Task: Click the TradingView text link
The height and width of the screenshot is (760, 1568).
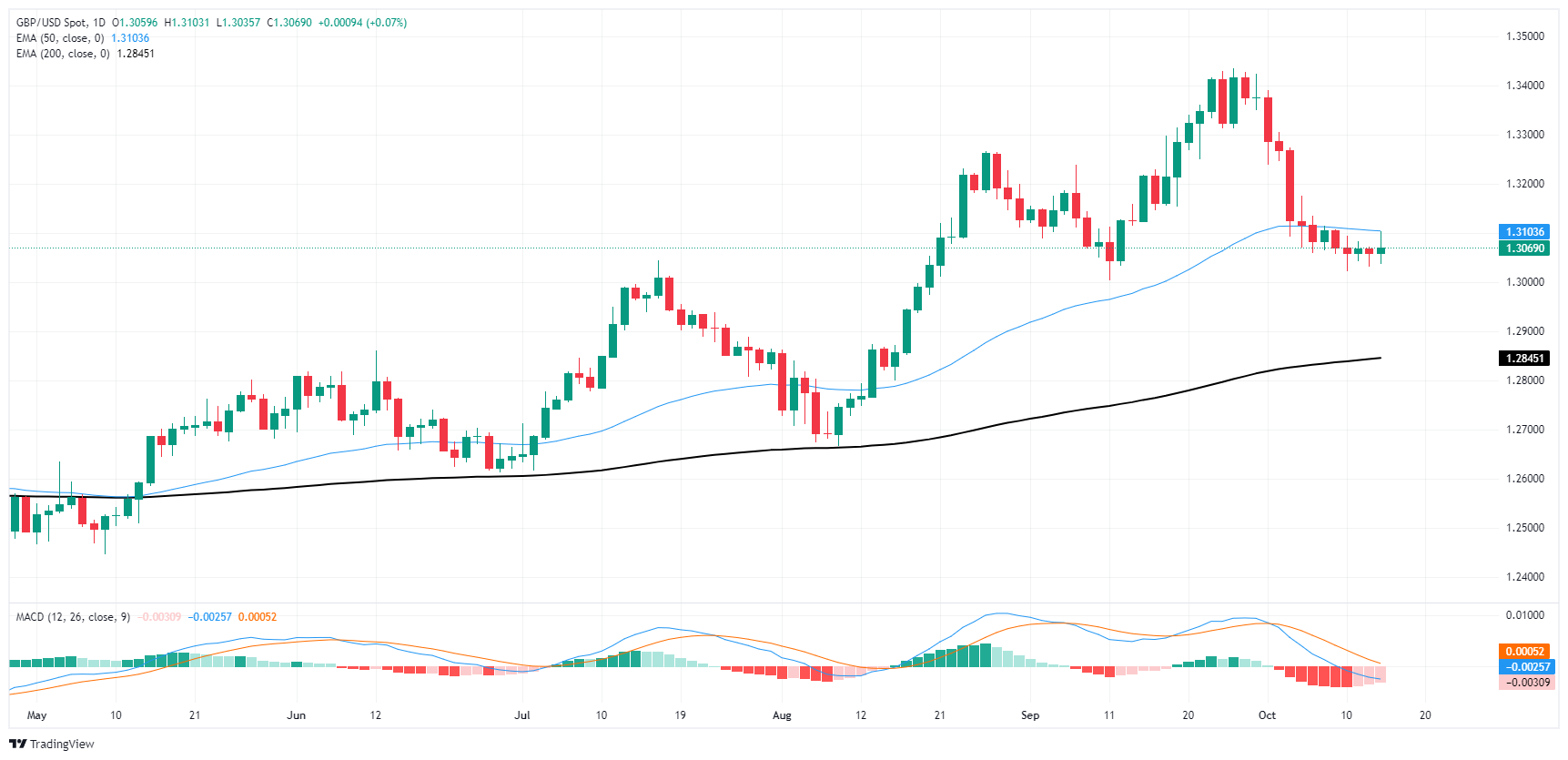Action: pyautogui.click(x=62, y=745)
